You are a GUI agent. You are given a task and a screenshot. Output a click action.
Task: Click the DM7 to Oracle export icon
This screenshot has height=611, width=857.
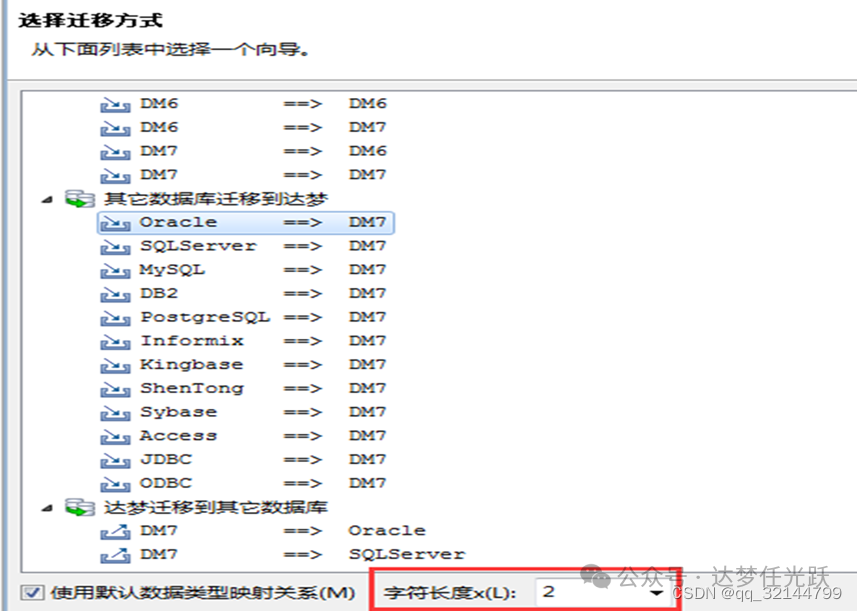click(115, 531)
